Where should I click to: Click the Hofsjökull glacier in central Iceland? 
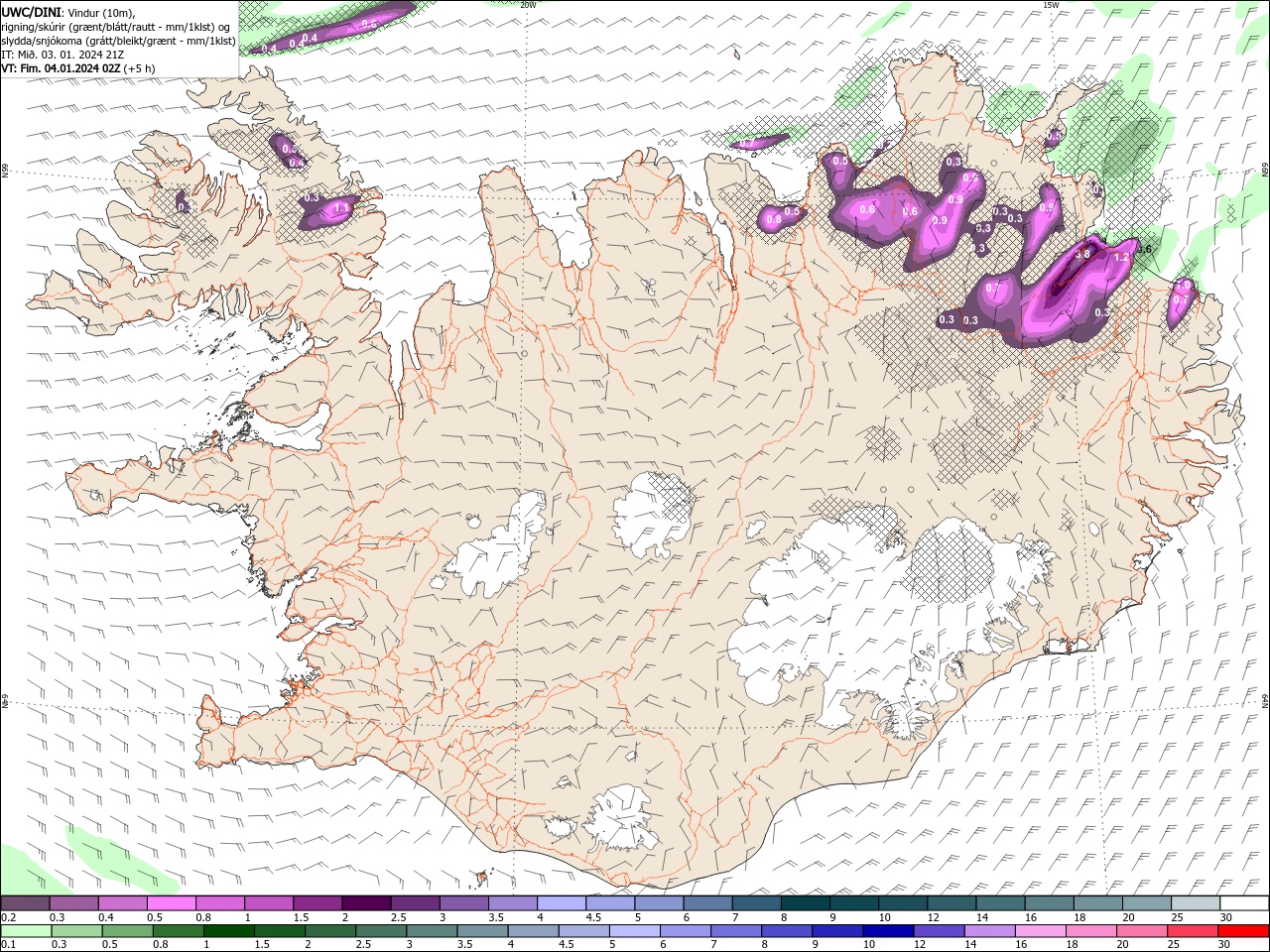[x=650, y=514]
